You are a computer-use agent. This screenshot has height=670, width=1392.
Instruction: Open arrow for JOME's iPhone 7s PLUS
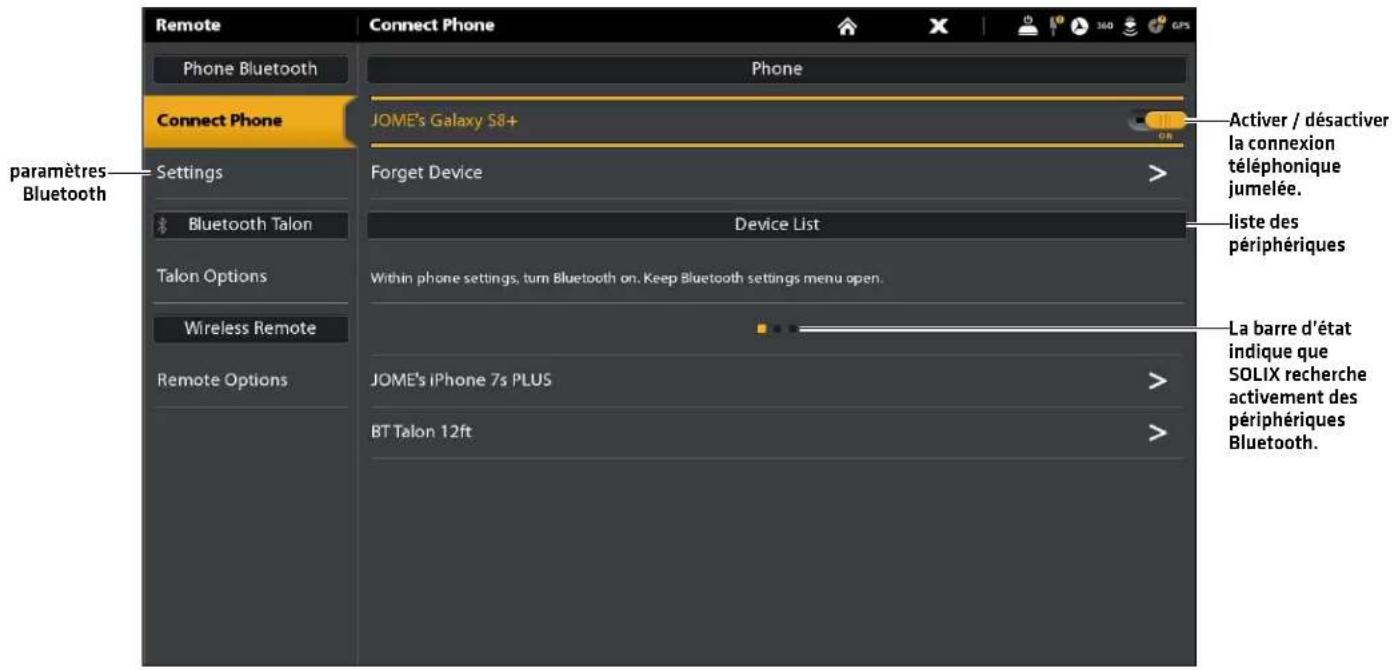(1158, 381)
